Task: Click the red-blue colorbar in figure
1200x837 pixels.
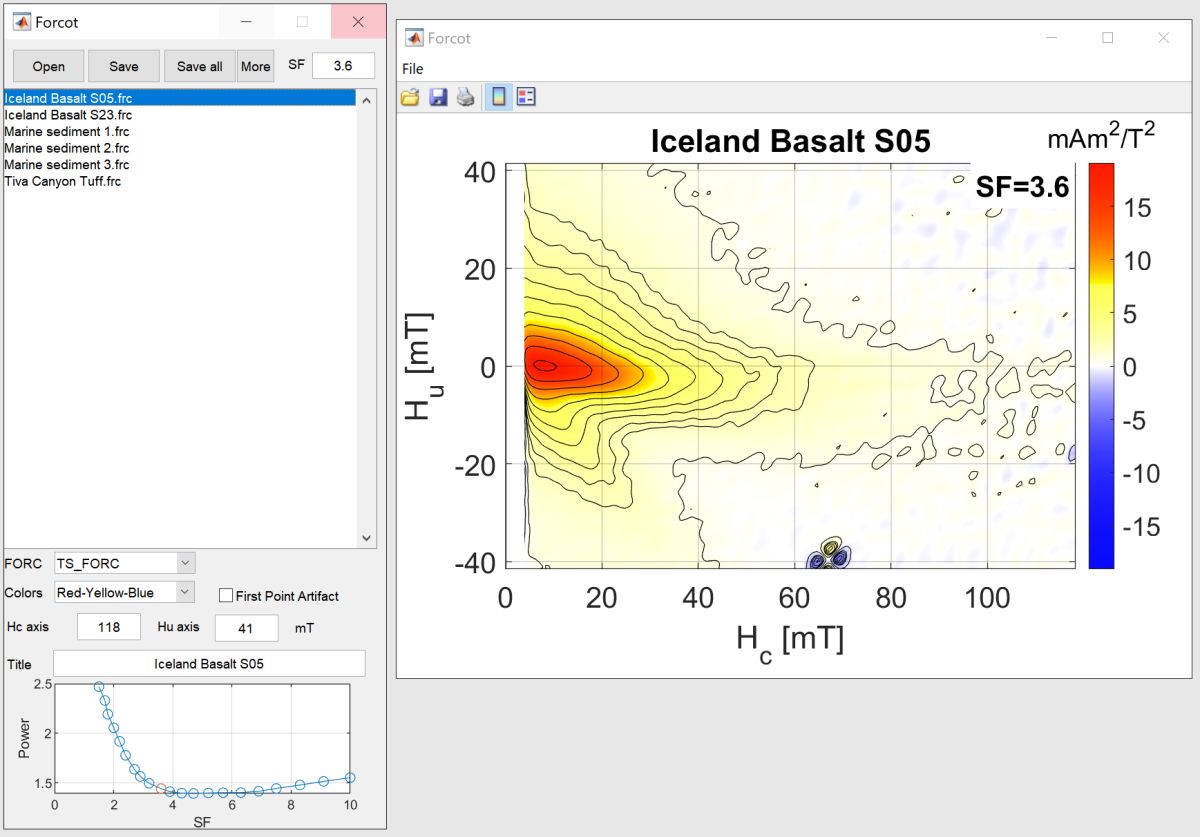Action: [1101, 366]
